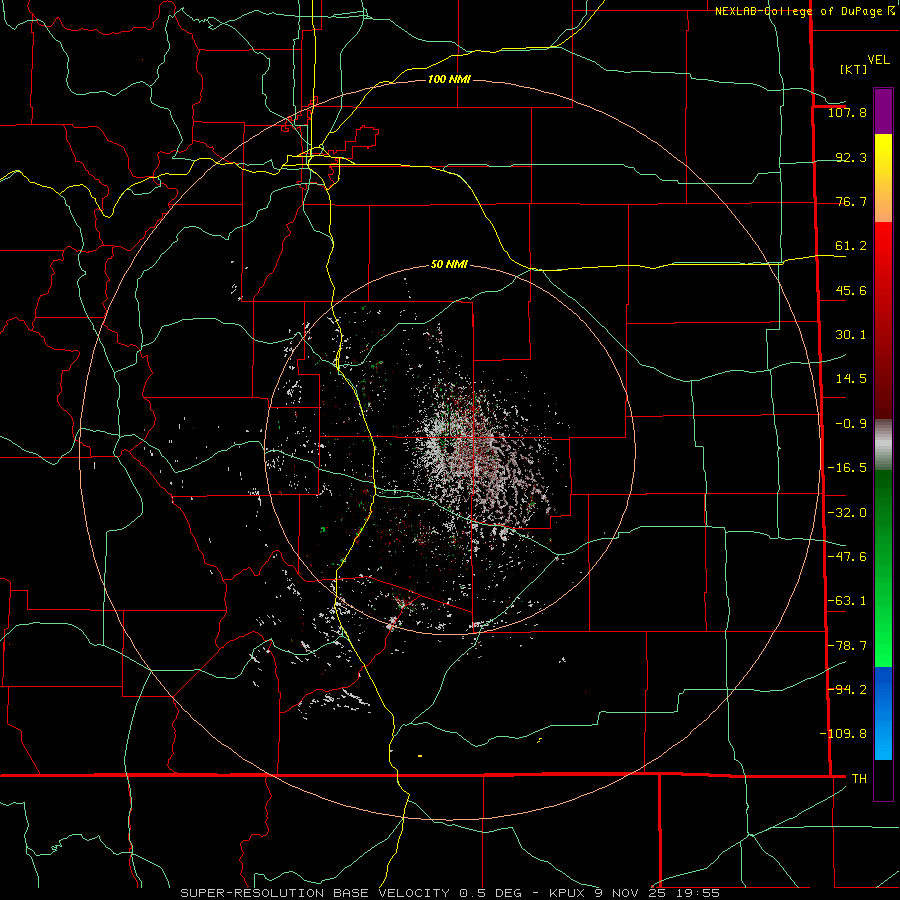900x900 pixels.
Task: Click the TH threshold label
Action: 859,779
